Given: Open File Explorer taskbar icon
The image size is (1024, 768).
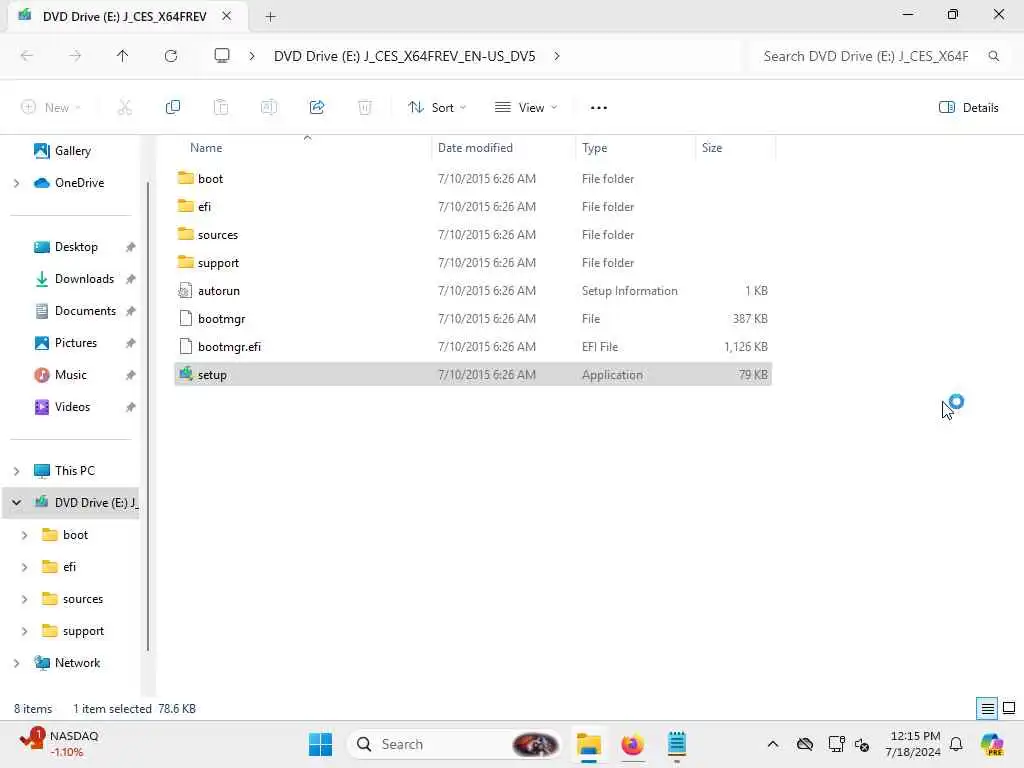Looking at the screenshot, I should pos(588,744).
